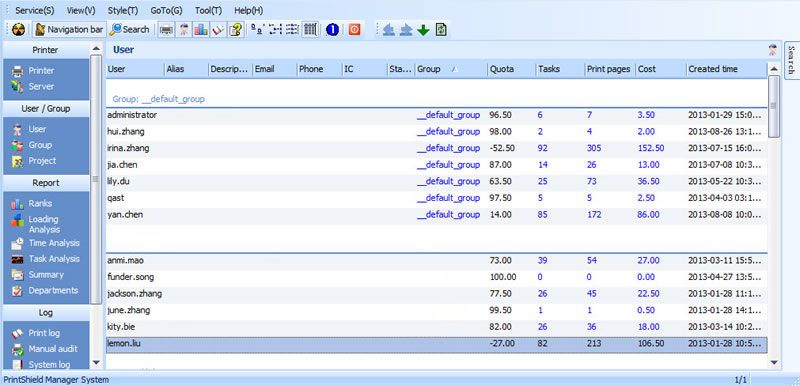Click the radiation symbol toolbar icon

(x=18, y=30)
